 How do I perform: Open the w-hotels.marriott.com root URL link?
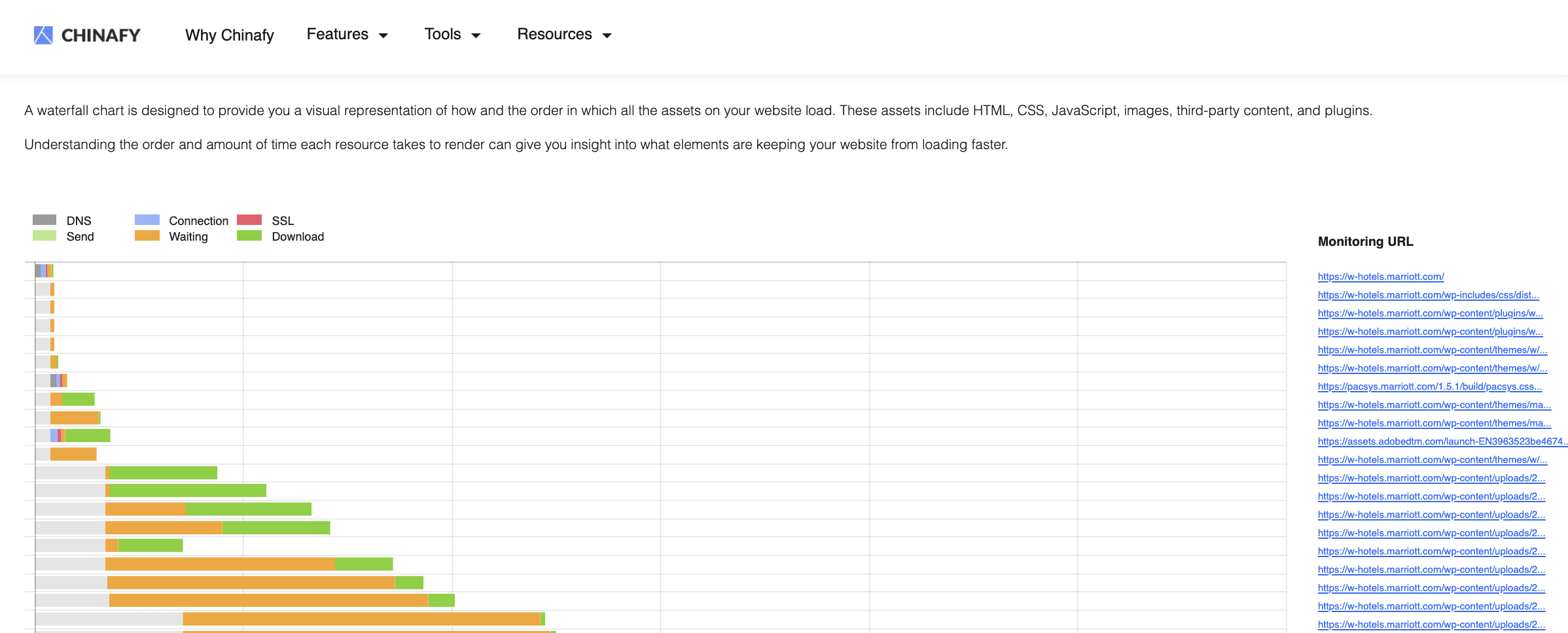click(1381, 277)
